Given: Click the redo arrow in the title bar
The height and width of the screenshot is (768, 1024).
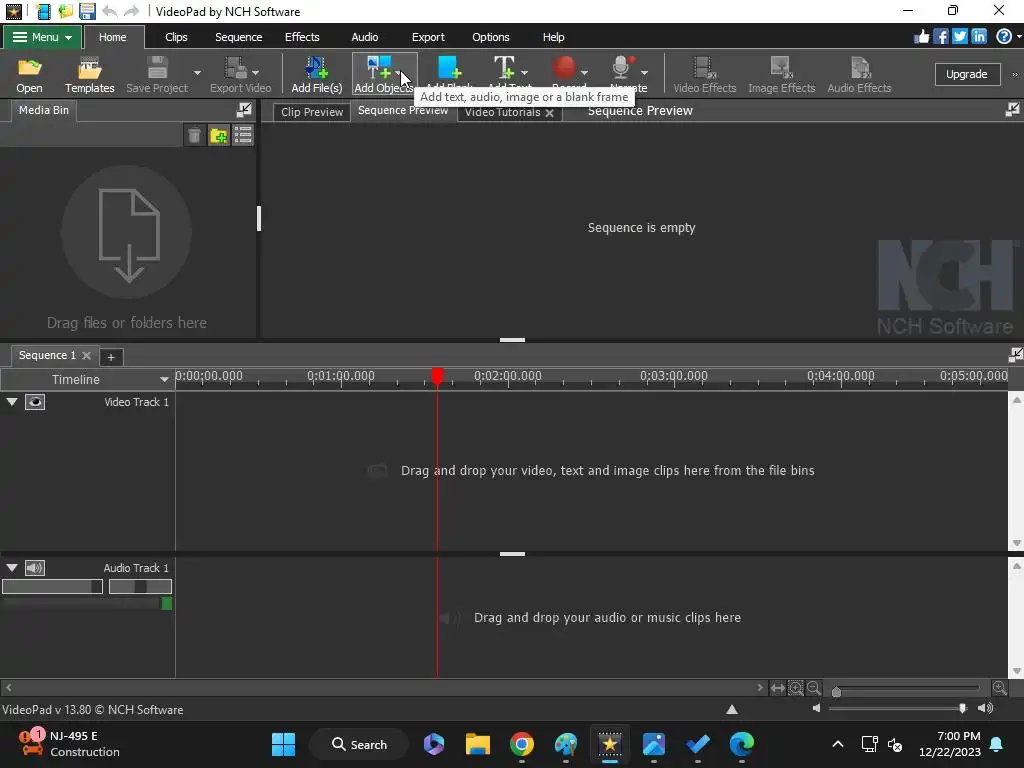Looking at the screenshot, I should 131,11.
